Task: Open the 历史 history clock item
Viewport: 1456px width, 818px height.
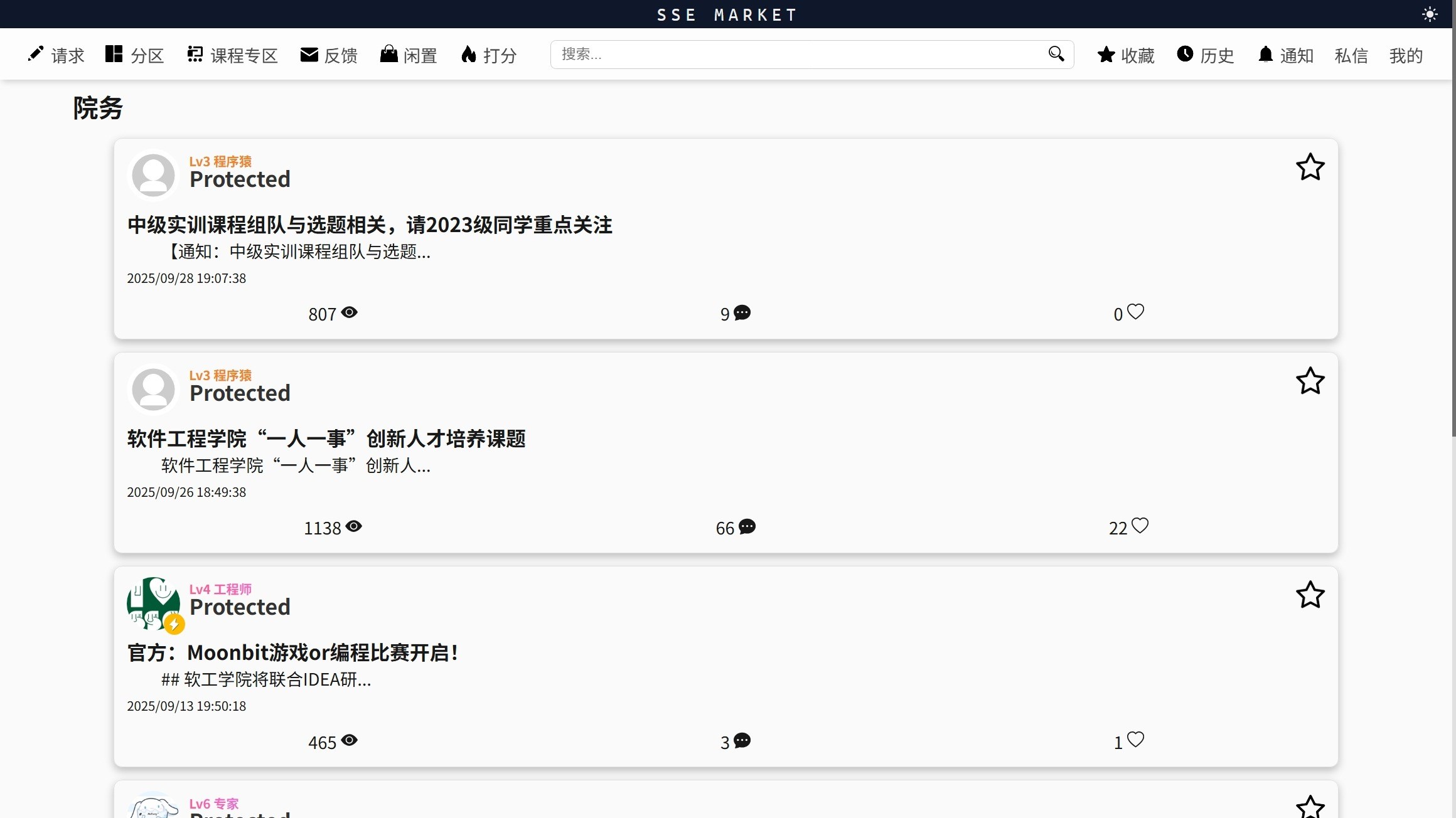Action: click(1205, 55)
